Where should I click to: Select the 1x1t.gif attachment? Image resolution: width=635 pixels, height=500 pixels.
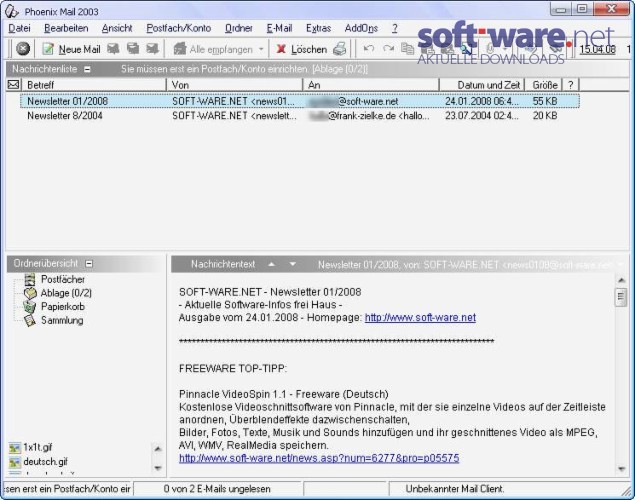click(38, 447)
